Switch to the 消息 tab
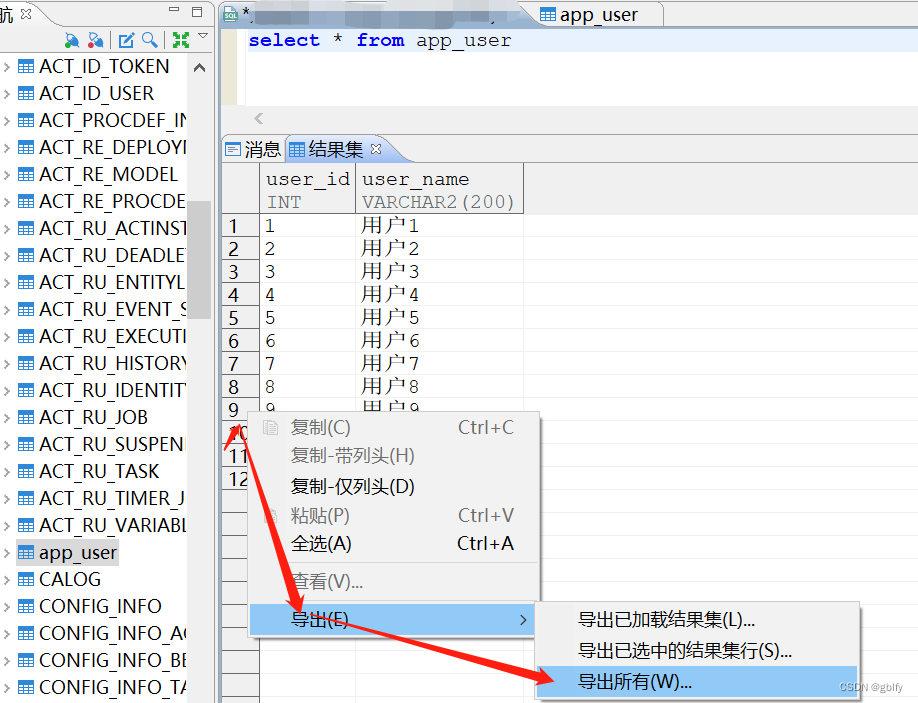918x703 pixels. point(254,149)
